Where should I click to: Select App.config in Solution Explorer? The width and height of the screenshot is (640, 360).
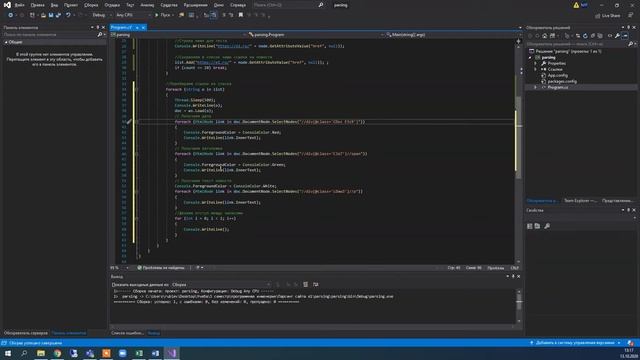coord(557,75)
